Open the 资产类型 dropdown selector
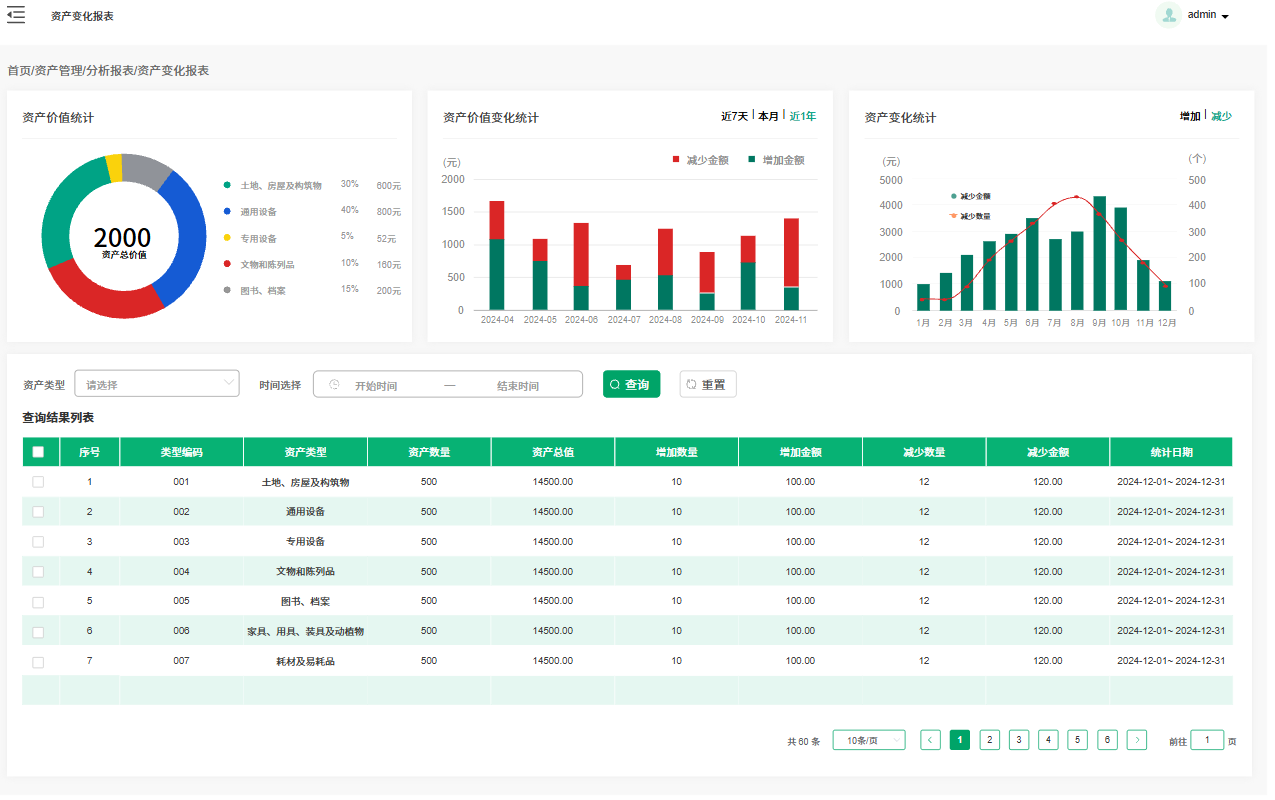 coord(157,384)
